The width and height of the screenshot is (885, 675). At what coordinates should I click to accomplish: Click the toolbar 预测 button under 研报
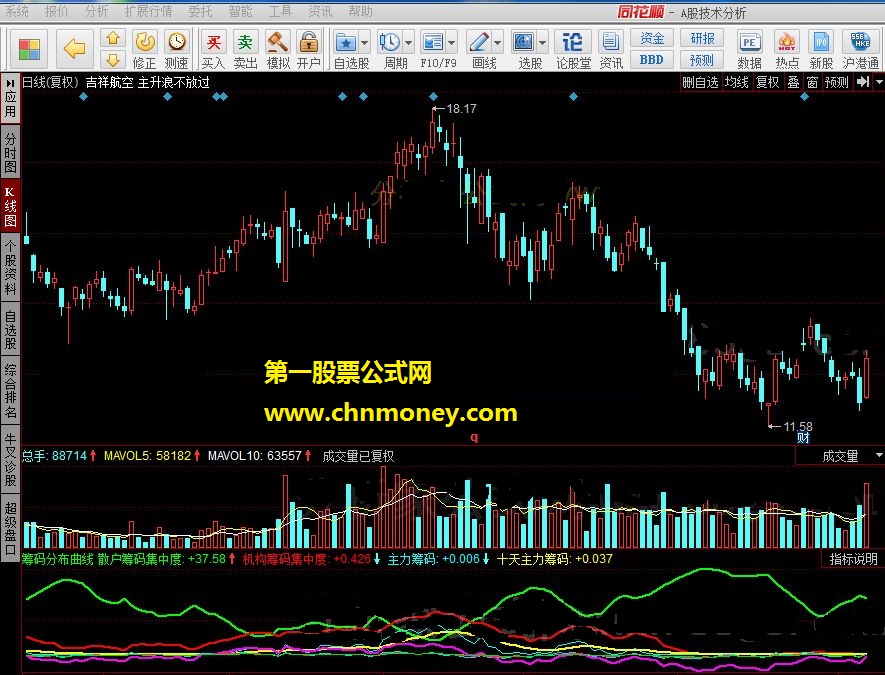point(702,60)
